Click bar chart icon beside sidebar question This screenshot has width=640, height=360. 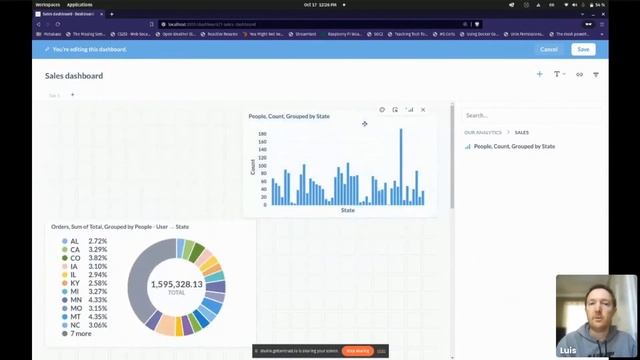(x=467, y=147)
